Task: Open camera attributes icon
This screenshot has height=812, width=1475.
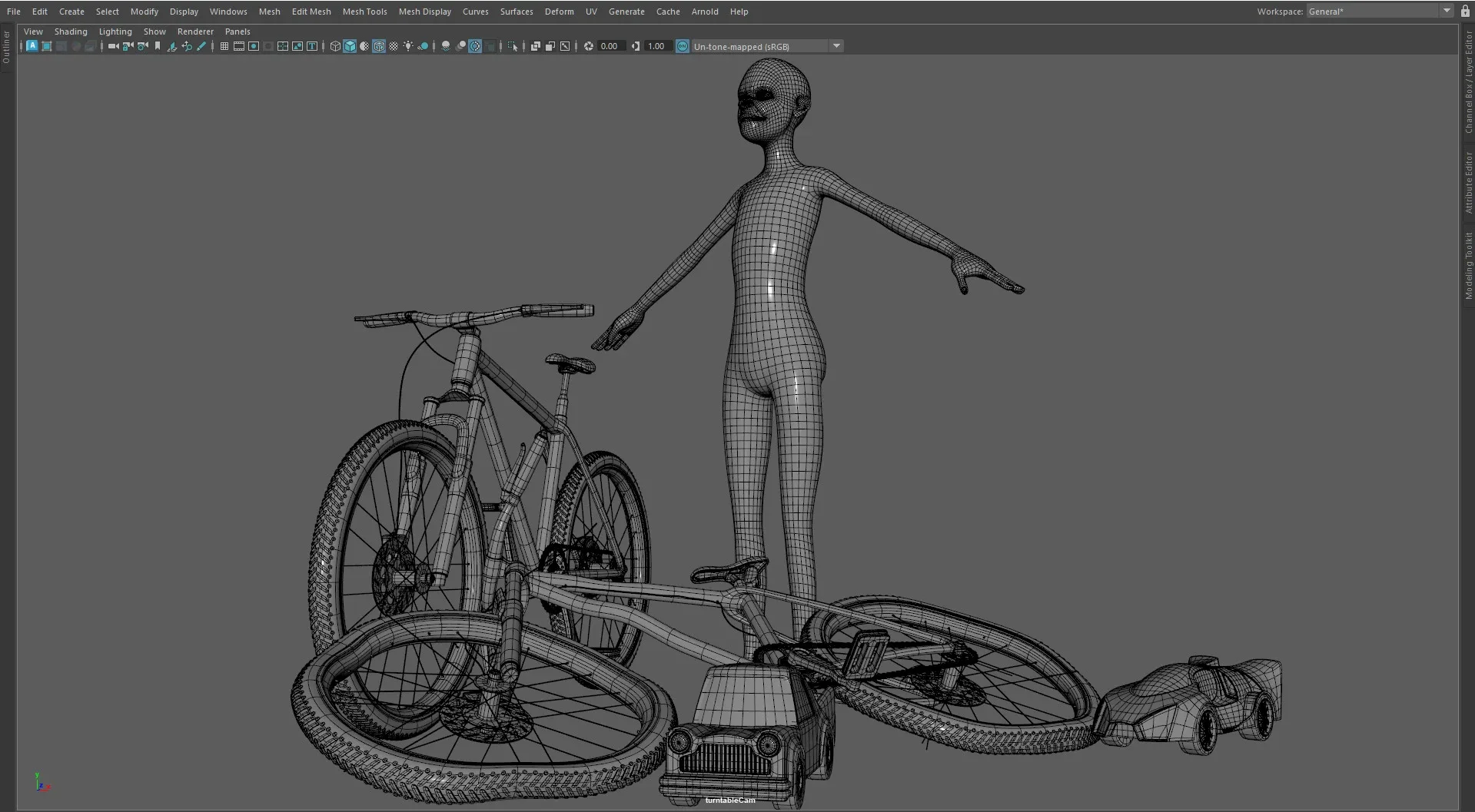Action: pyautogui.click(x=142, y=46)
